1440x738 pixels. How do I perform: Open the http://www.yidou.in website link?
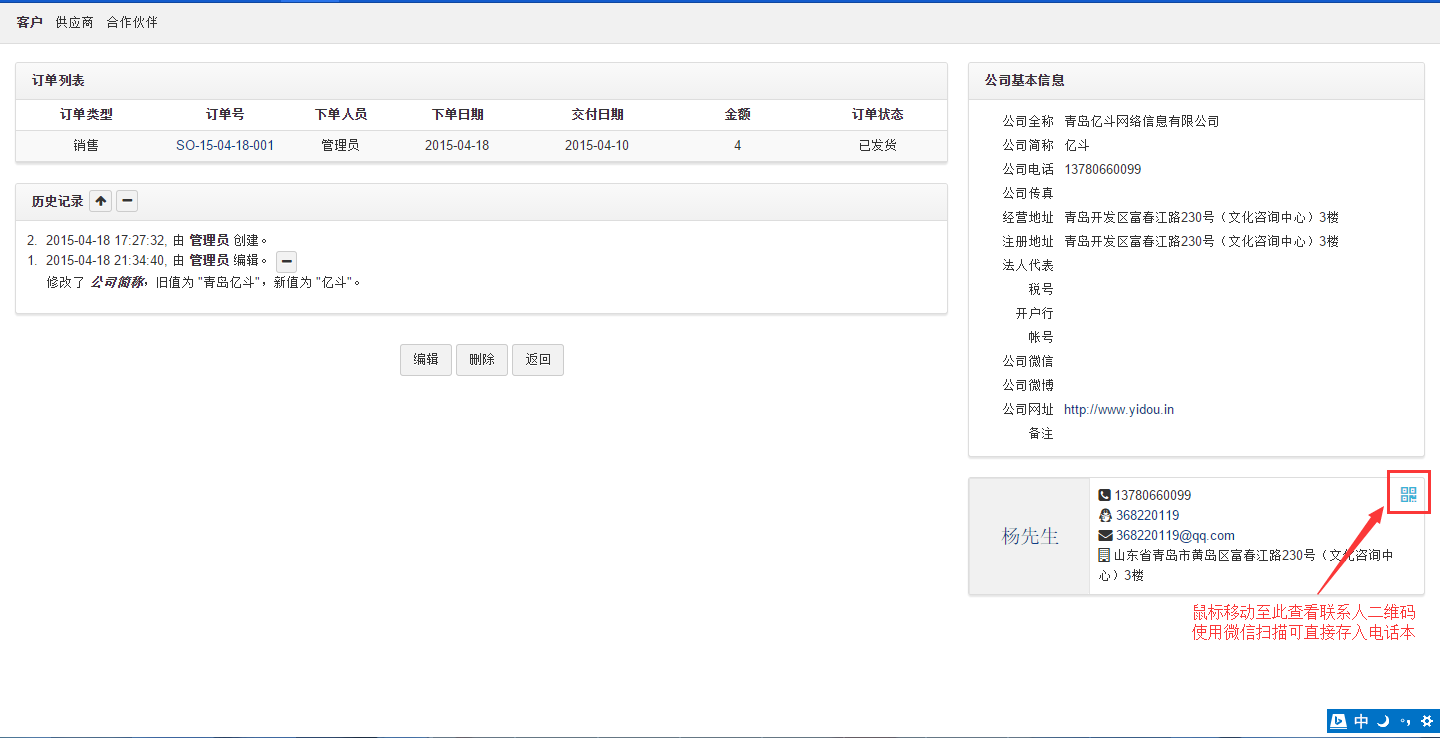pyautogui.click(x=1118, y=409)
